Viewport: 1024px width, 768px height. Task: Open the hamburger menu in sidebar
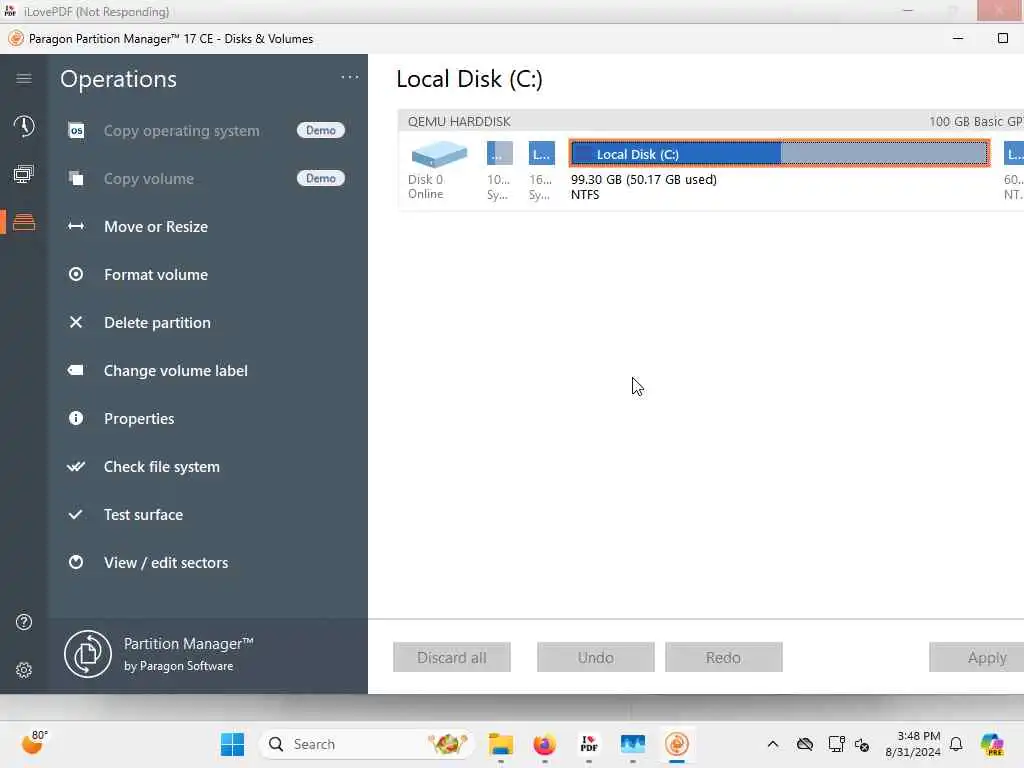pyautogui.click(x=24, y=78)
